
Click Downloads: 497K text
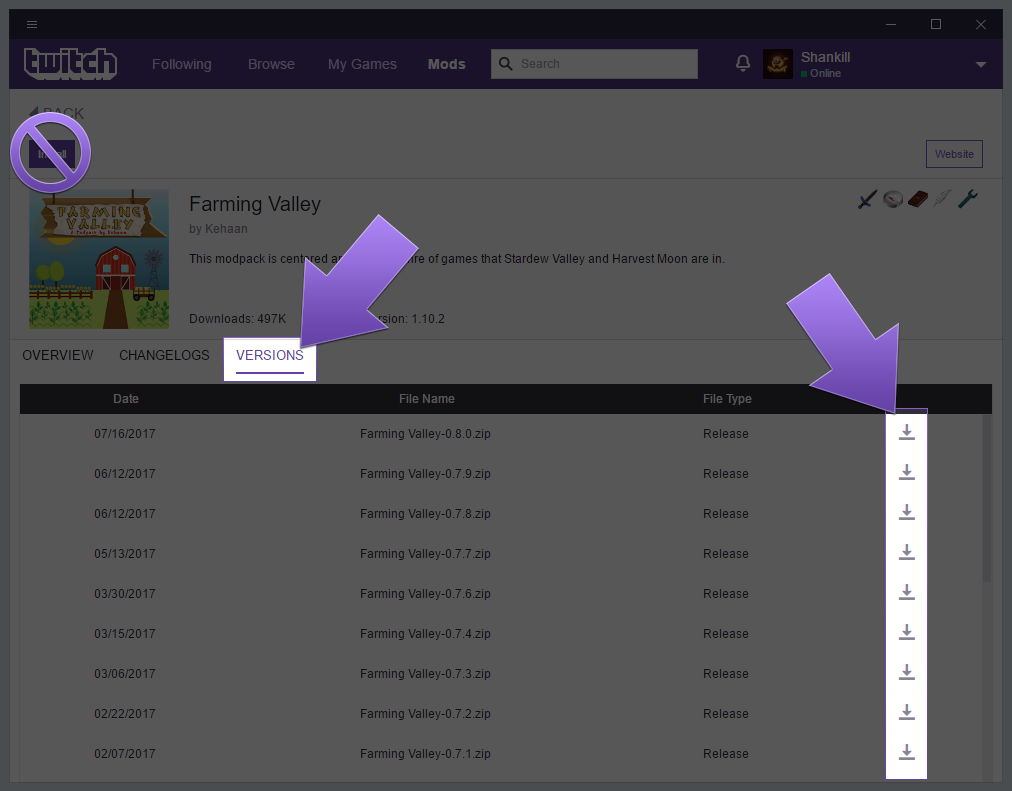238,319
